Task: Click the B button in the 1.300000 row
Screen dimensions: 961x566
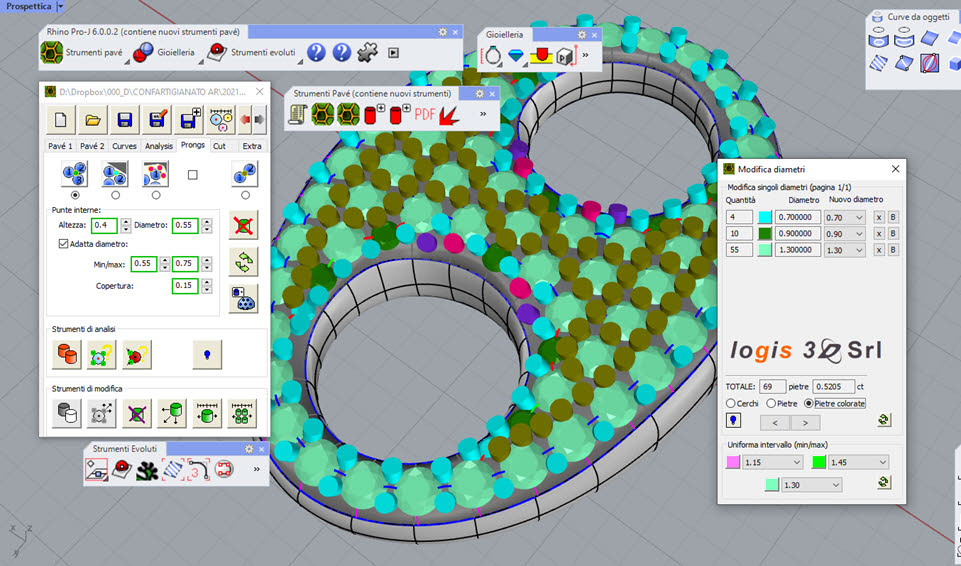Action: click(893, 251)
